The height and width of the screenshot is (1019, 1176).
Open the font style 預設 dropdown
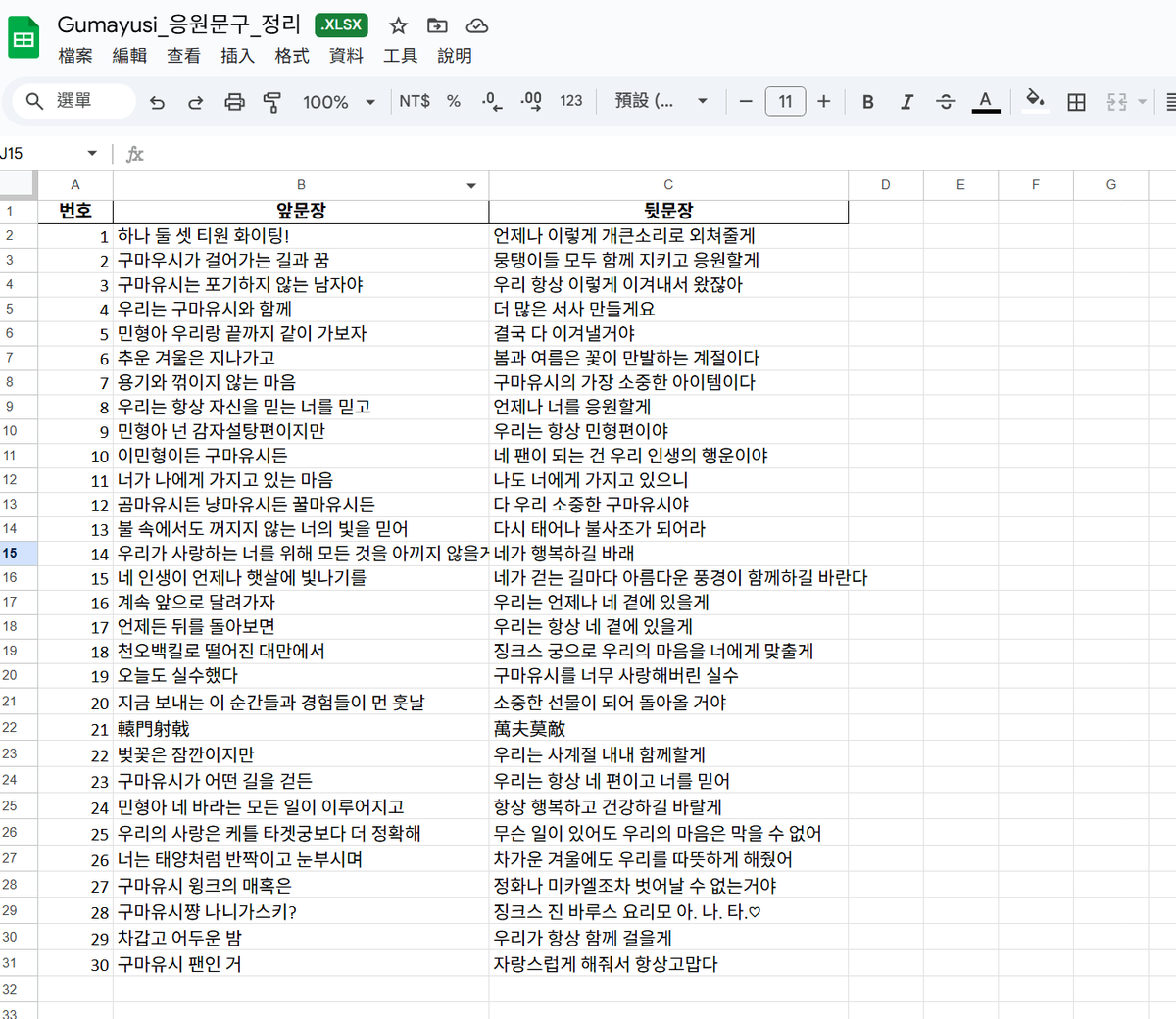[661, 101]
